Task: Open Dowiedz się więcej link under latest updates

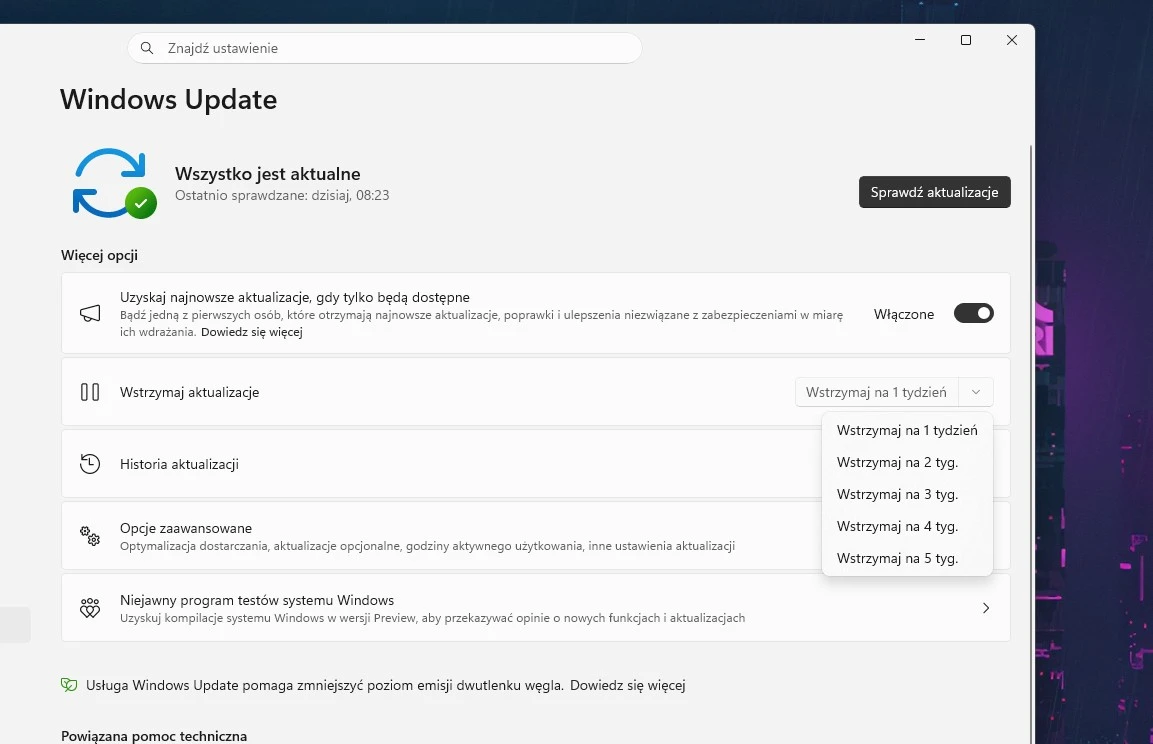Action: coord(251,332)
